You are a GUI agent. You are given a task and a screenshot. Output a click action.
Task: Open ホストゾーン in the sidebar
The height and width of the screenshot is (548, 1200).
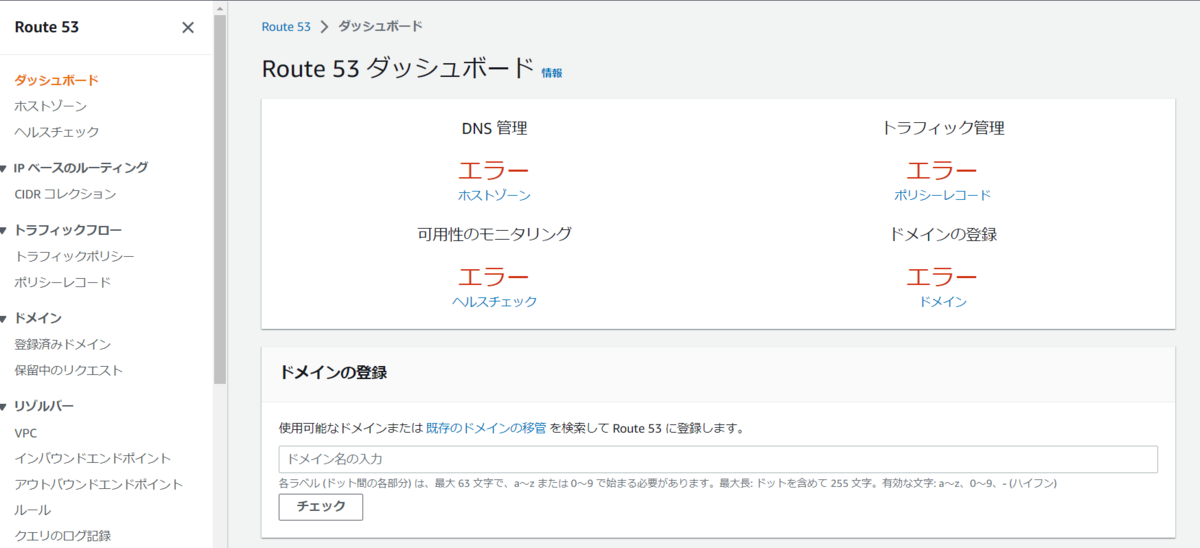pyautogui.click(x=50, y=106)
